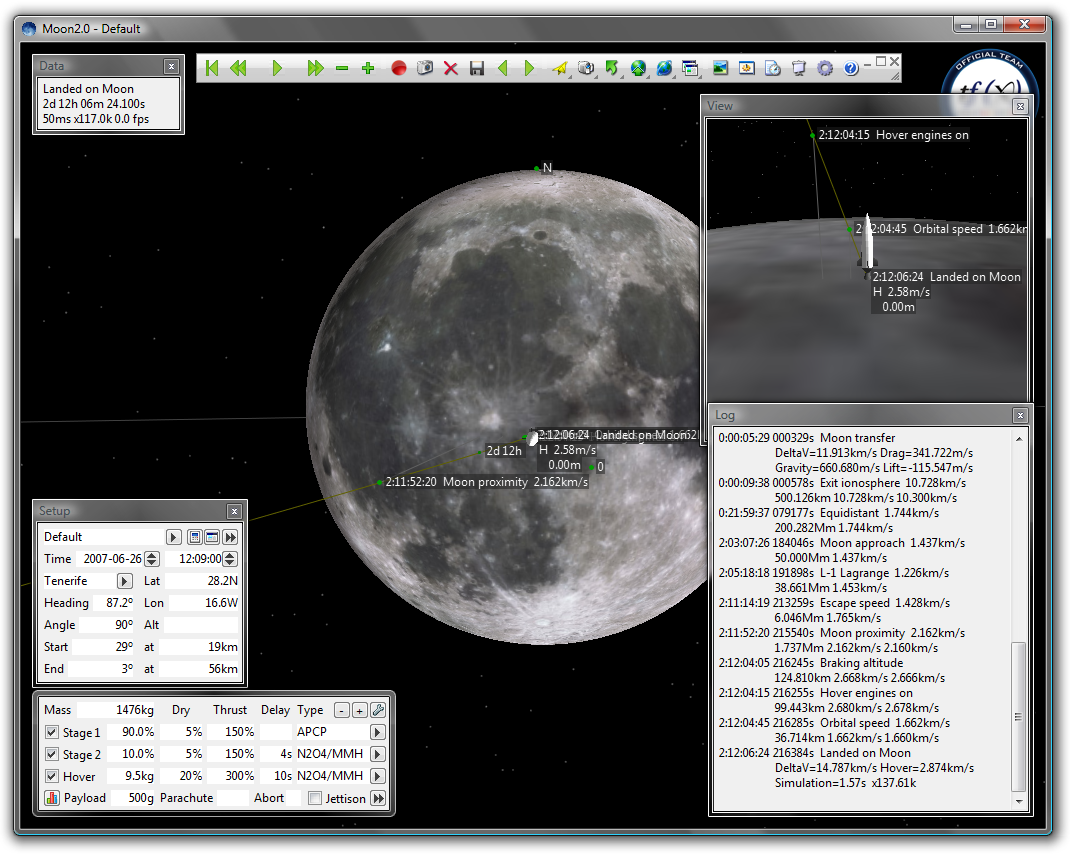
Task: Click the red record button in toolbar
Action: pyautogui.click(x=398, y=69)
